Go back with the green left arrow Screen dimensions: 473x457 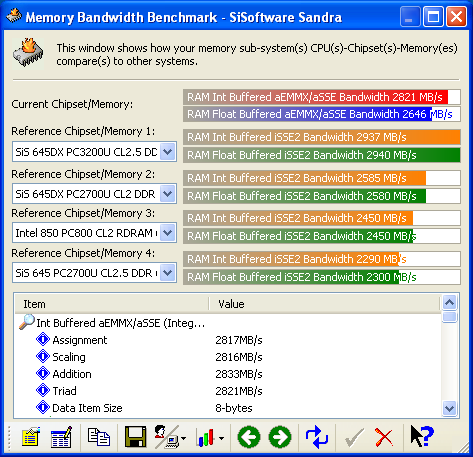pos(249,437)
